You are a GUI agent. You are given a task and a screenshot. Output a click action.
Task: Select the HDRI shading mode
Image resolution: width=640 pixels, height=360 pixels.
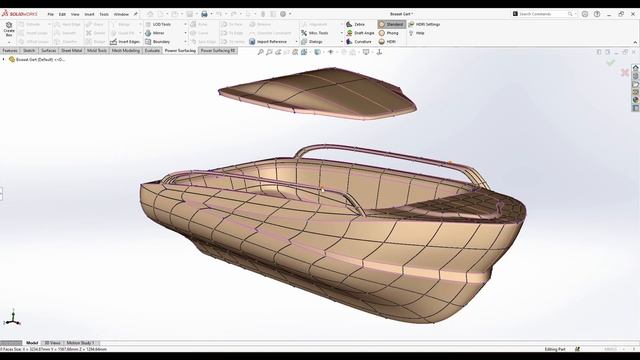[387, 42]
